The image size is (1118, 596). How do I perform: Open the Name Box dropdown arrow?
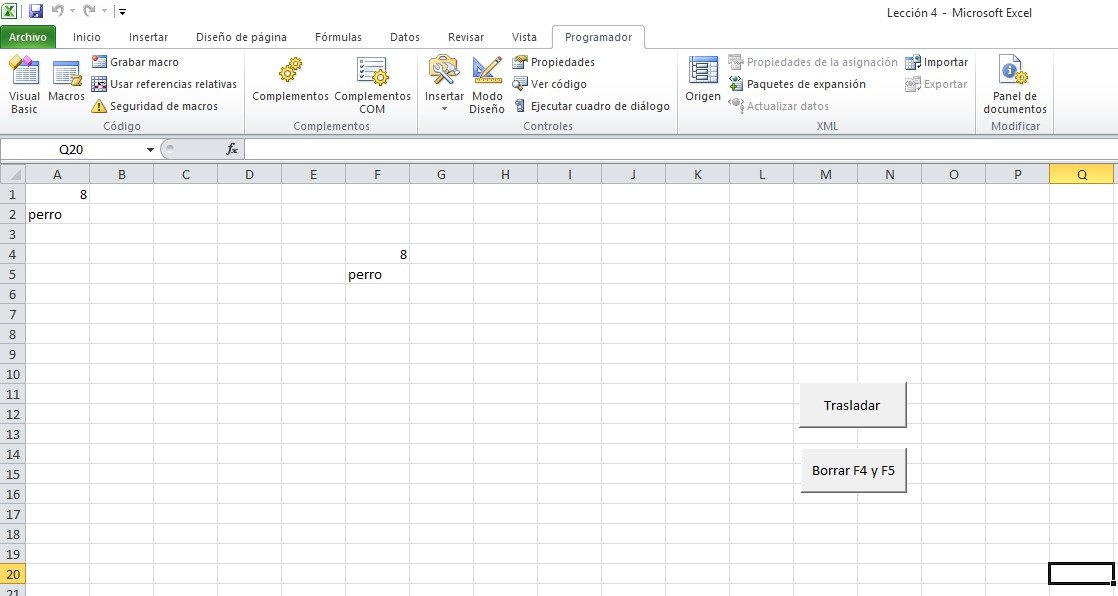(x=150, y=150)
